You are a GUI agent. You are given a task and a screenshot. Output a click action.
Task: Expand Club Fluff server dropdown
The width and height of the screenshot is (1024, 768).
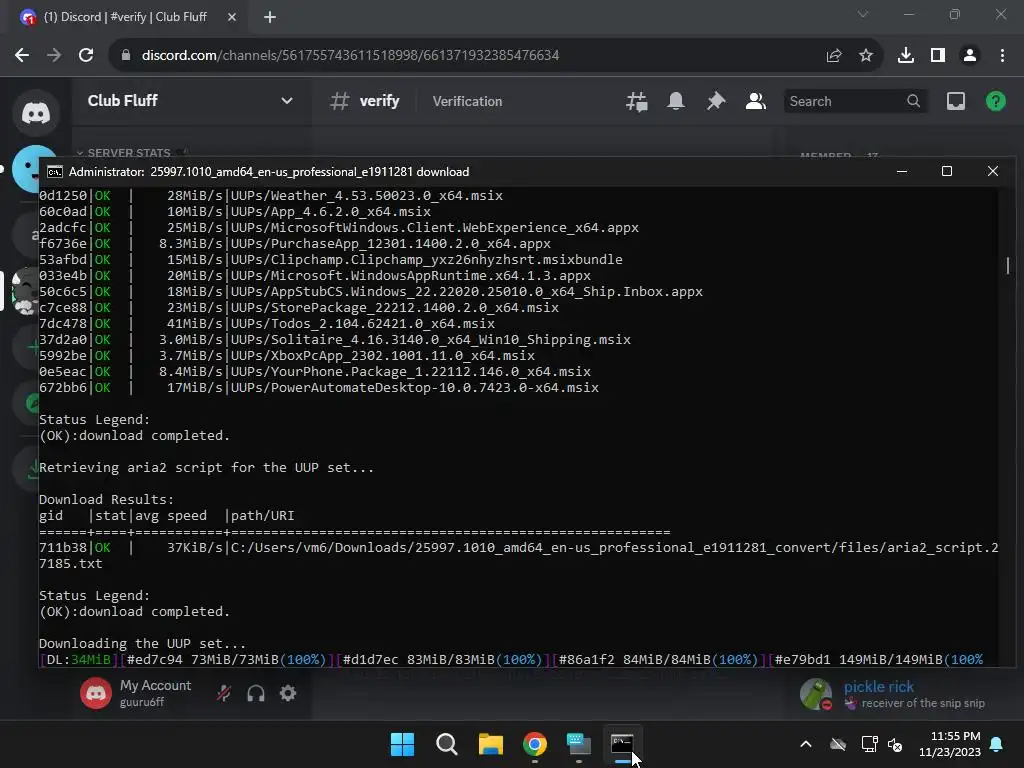tap(287, 101)
